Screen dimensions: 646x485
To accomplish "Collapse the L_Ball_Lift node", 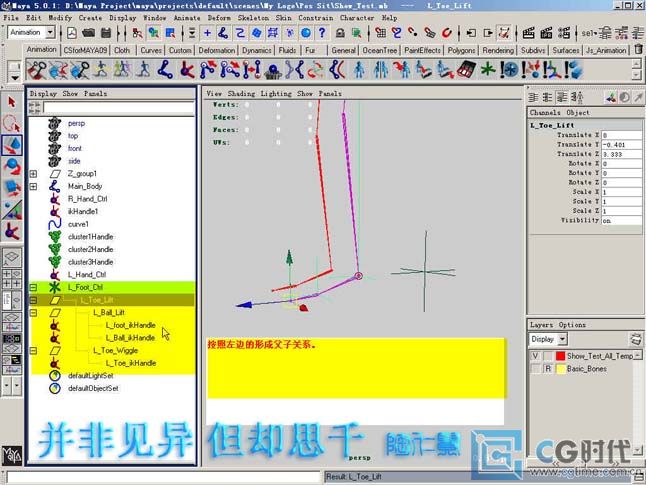I will pyautogui.click(x=33, y=313).
